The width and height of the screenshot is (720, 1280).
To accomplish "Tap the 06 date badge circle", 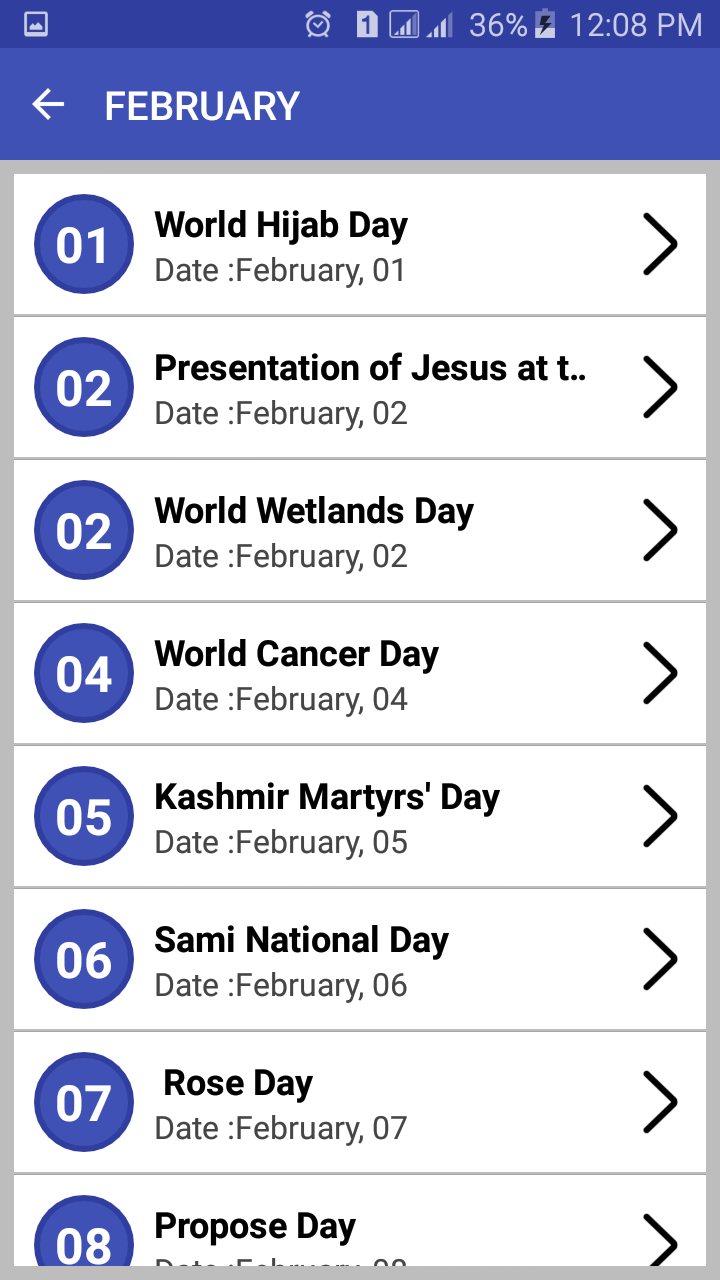I will point(83,960).
